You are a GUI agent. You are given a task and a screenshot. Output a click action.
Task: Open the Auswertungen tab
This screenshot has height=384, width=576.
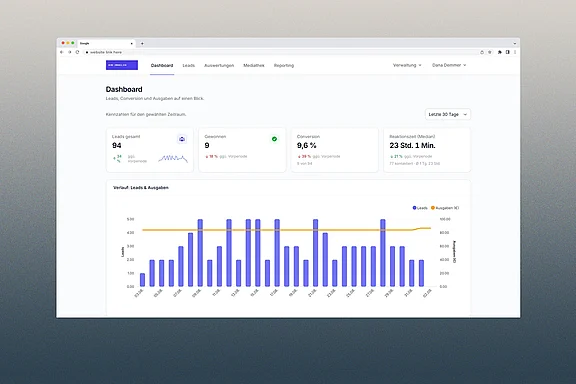point(219,65)
